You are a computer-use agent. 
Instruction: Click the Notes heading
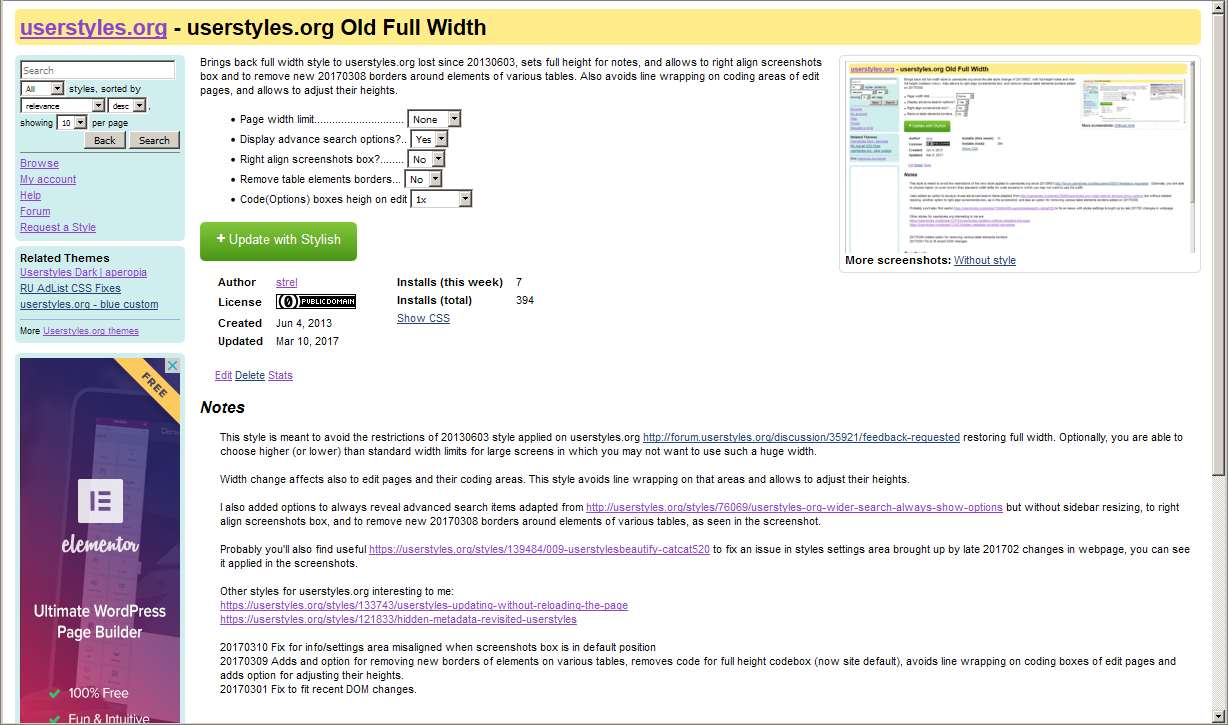[222, 407]
